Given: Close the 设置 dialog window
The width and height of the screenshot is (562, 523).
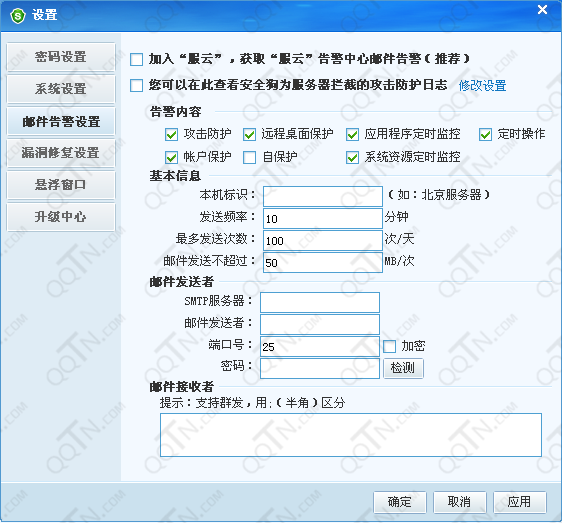Looking at the screenshot, I should (x=542, y=10).
